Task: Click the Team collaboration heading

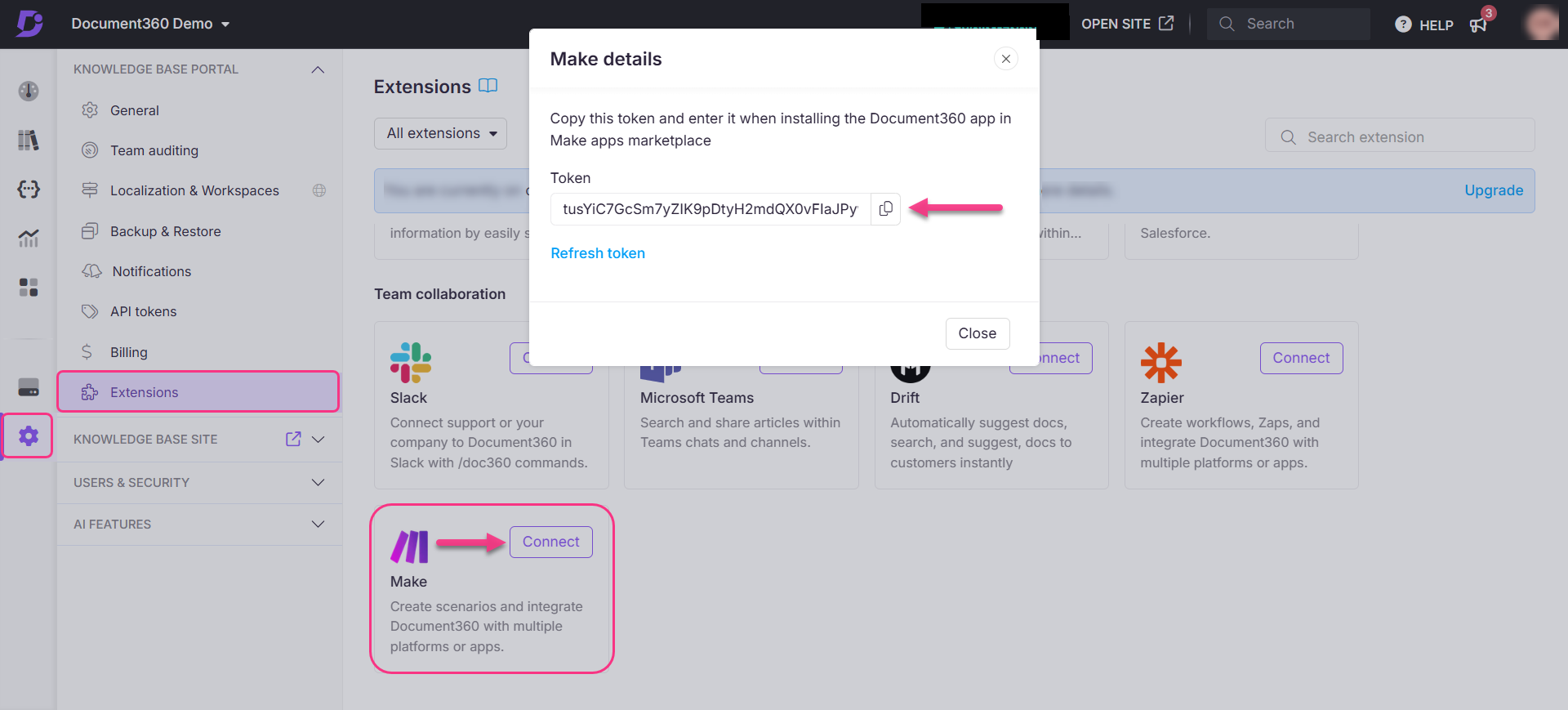Action: coord(439,294)
